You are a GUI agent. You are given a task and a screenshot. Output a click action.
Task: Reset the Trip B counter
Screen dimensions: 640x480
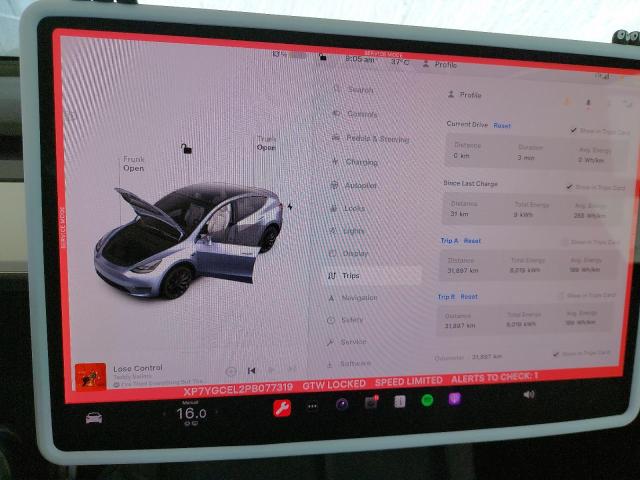pos(469,297)
